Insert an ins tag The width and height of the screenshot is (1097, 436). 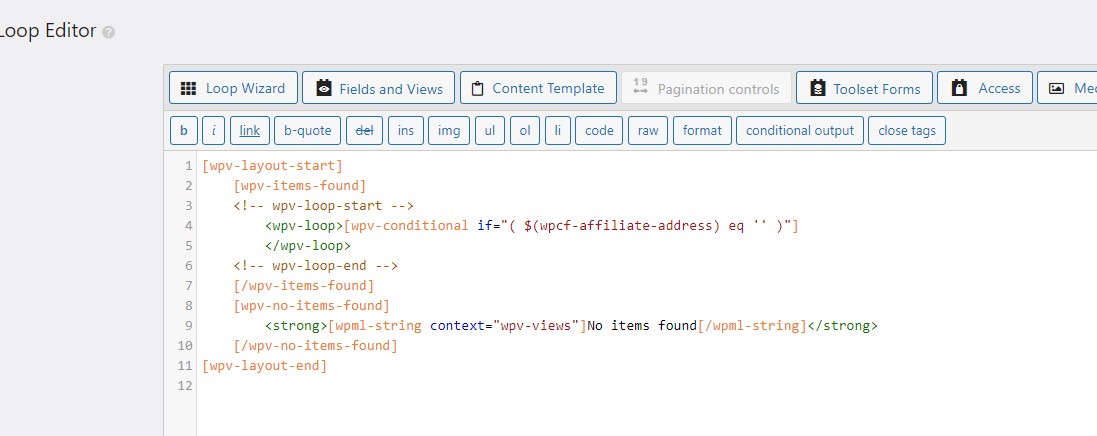pyautogui.click(x=406, y=130)
